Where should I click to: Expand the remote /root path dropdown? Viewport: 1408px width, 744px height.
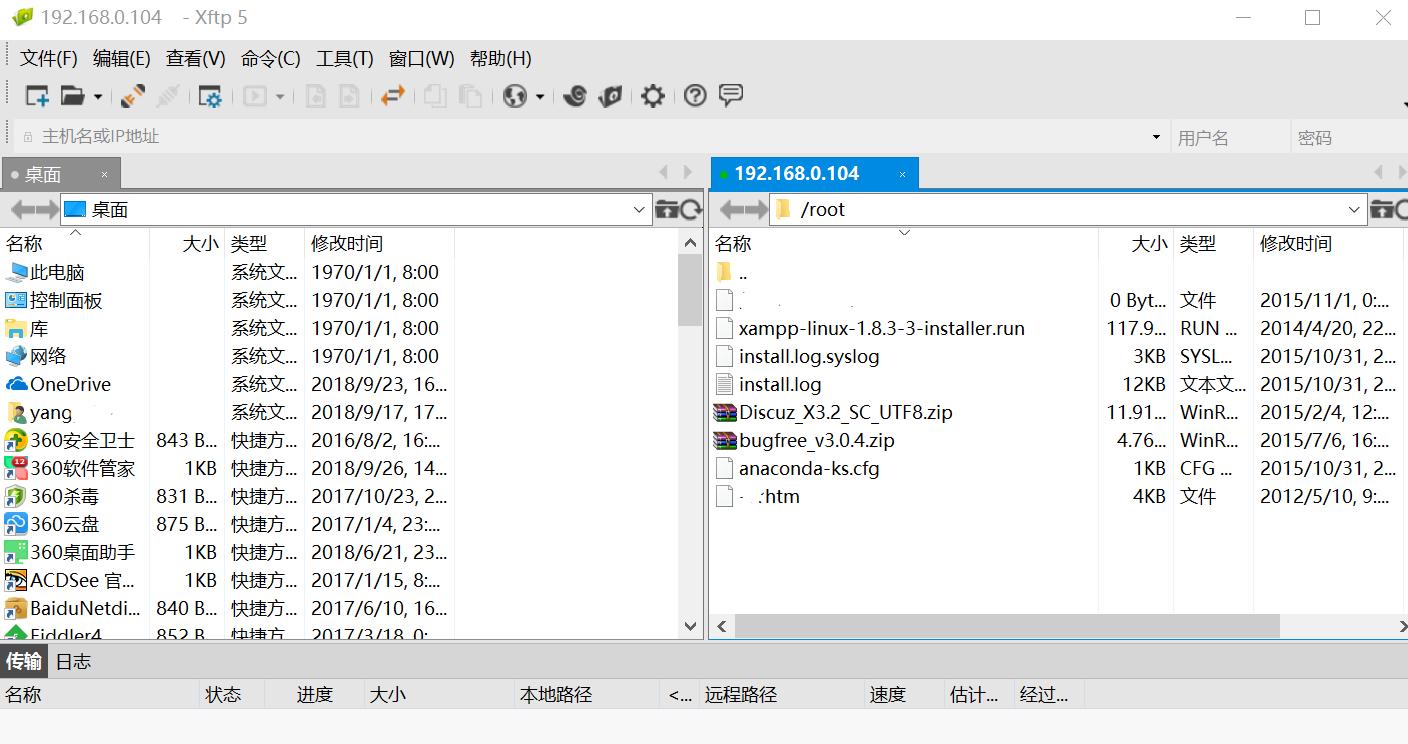[1354, 210]
